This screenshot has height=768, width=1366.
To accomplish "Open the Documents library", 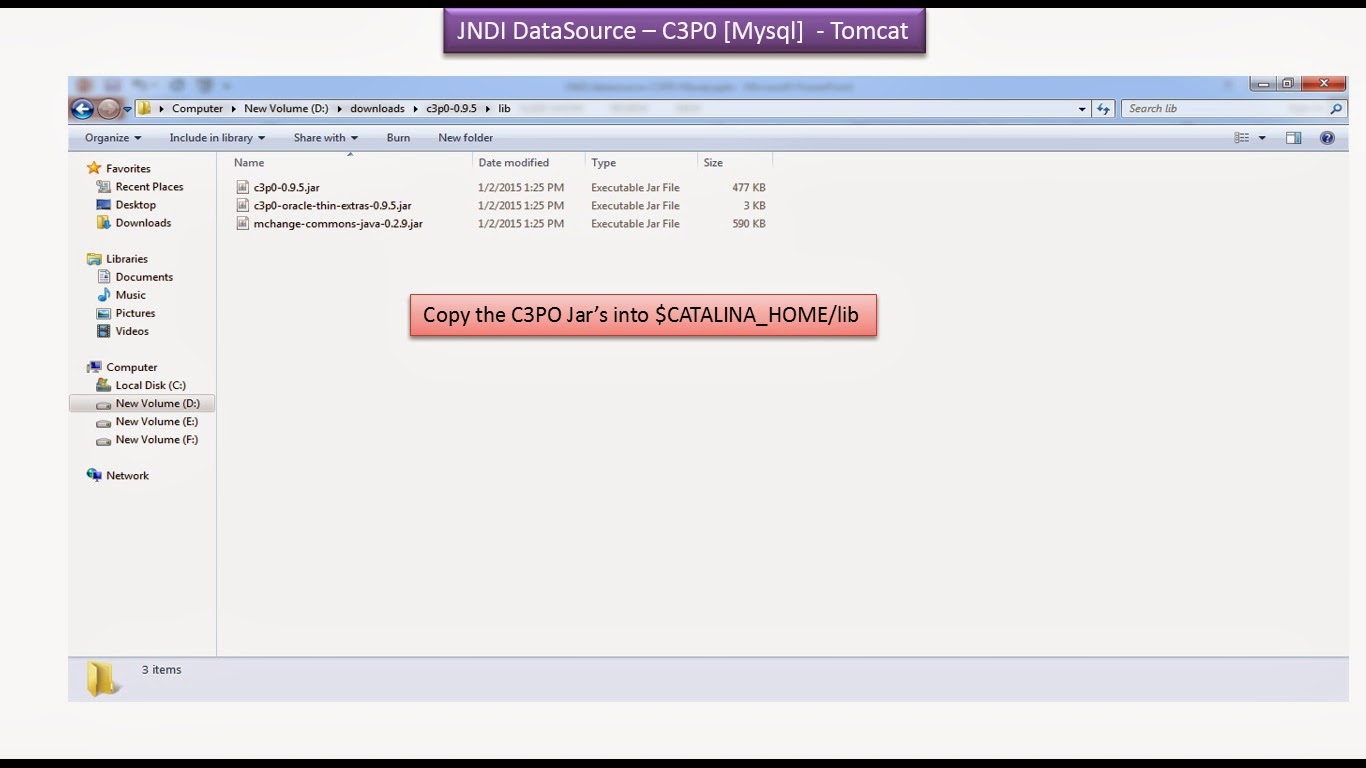I will point(144,277).
